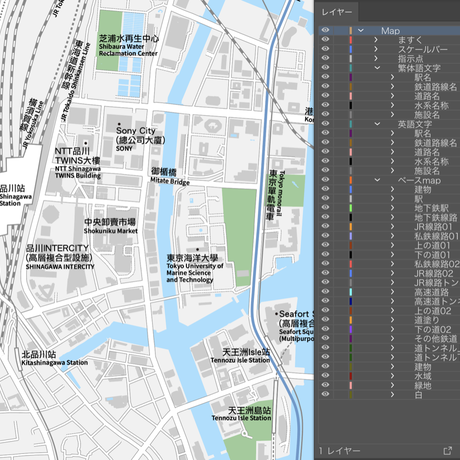Viewport: 460px width, 460px height.
Task: Expand the 私鉄線路01 sublayer
Action: coord(392,236)
